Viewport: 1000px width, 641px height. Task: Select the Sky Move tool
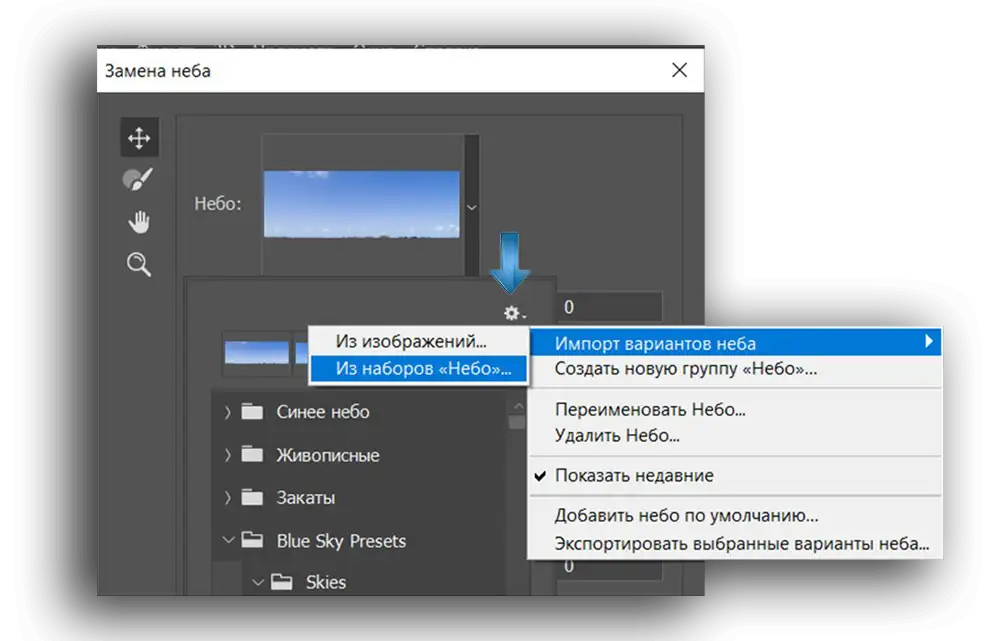tap(139, 137)
